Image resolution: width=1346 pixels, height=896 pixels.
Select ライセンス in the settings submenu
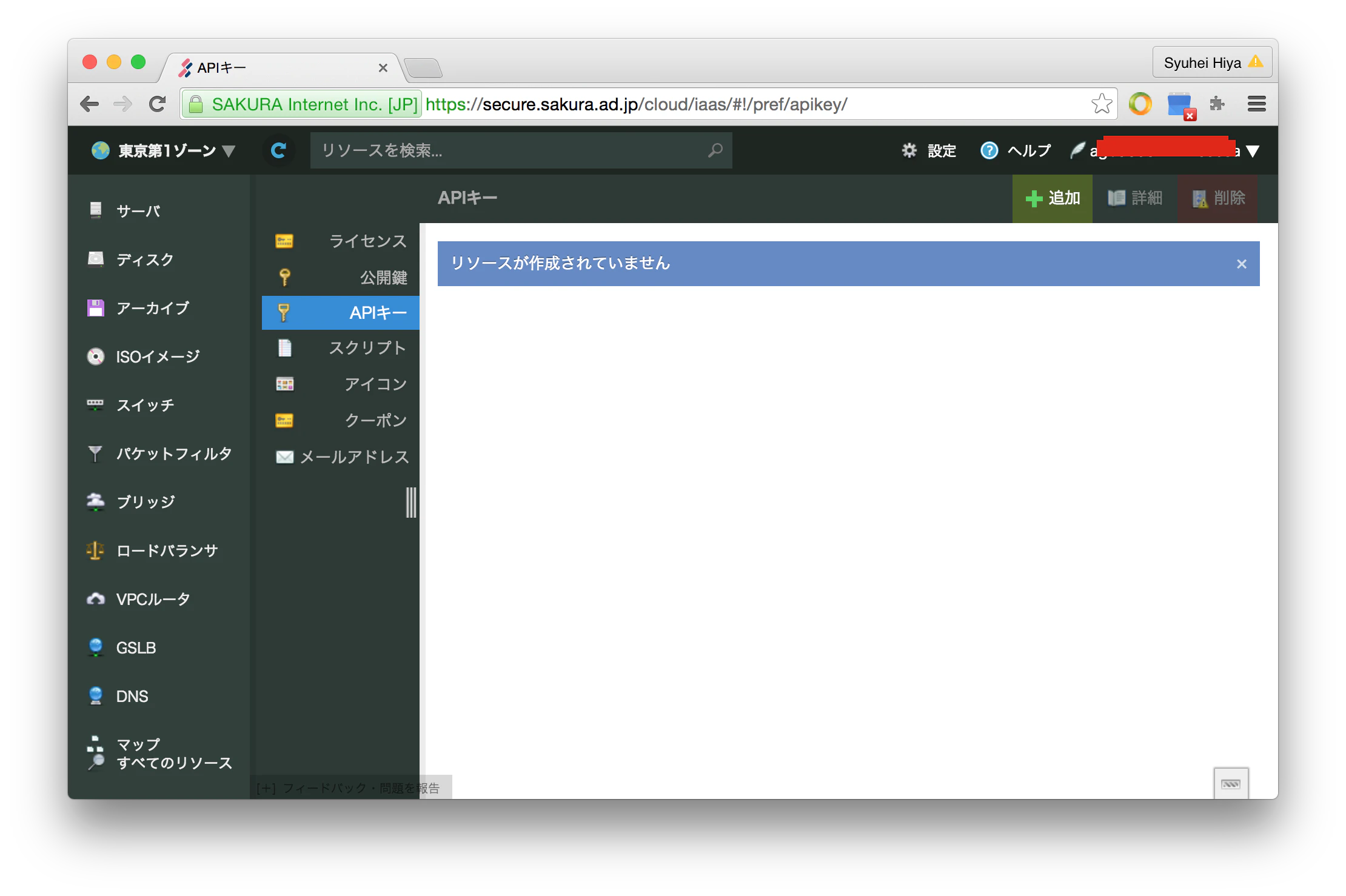click(341, 241)
